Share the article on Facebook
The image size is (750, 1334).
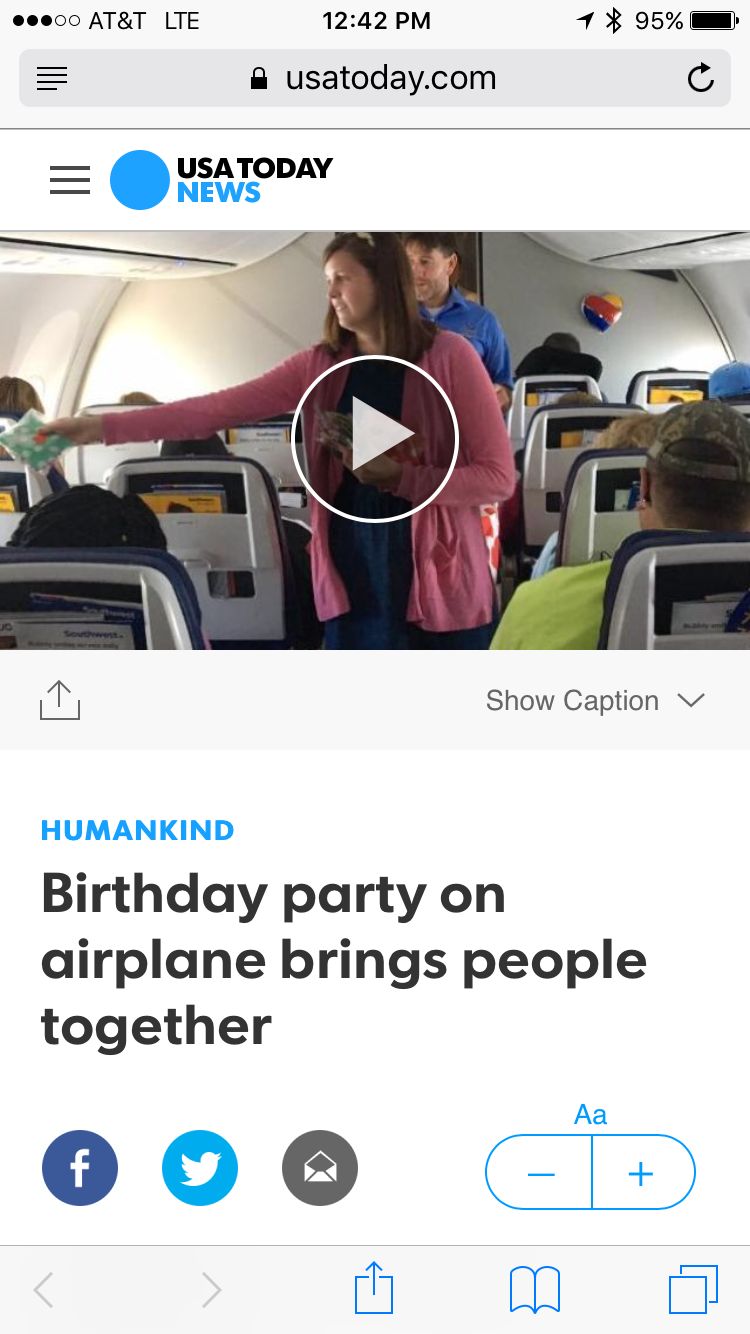click(80, 1168)
